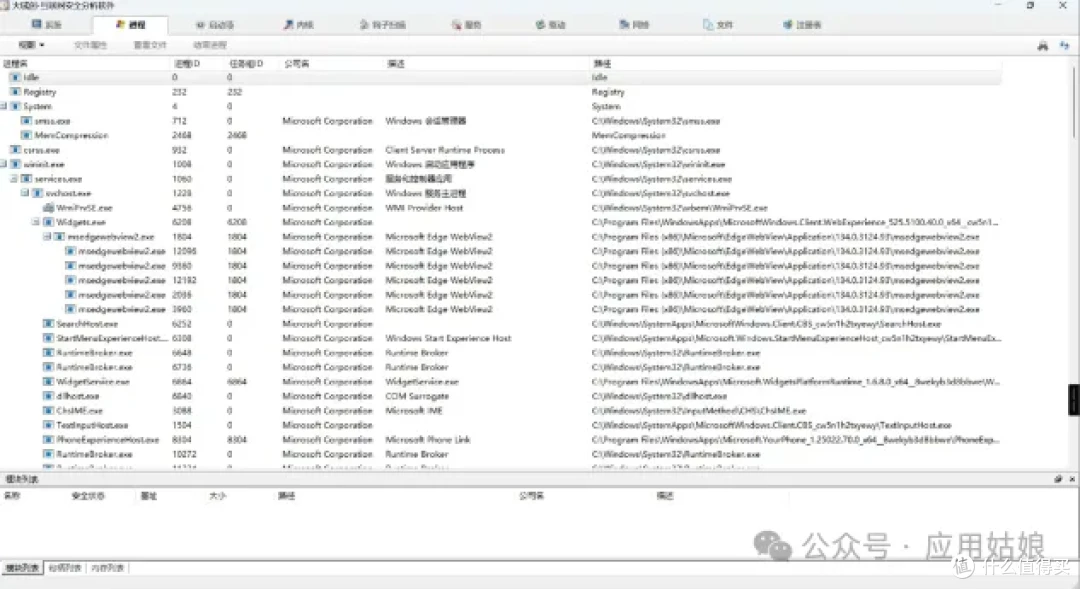Click the dllhost.exe process icon

pyautogui.click(x=48, y=395)
